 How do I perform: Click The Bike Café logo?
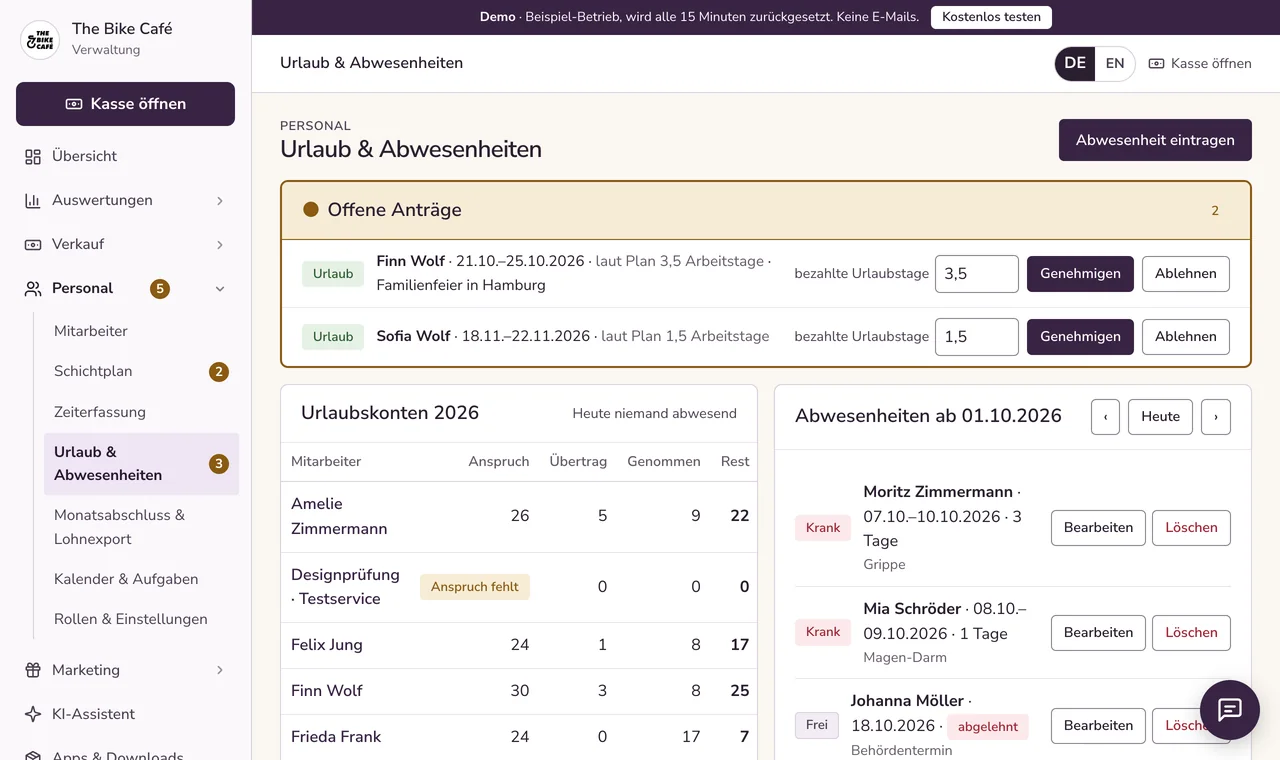pos(40,40)
